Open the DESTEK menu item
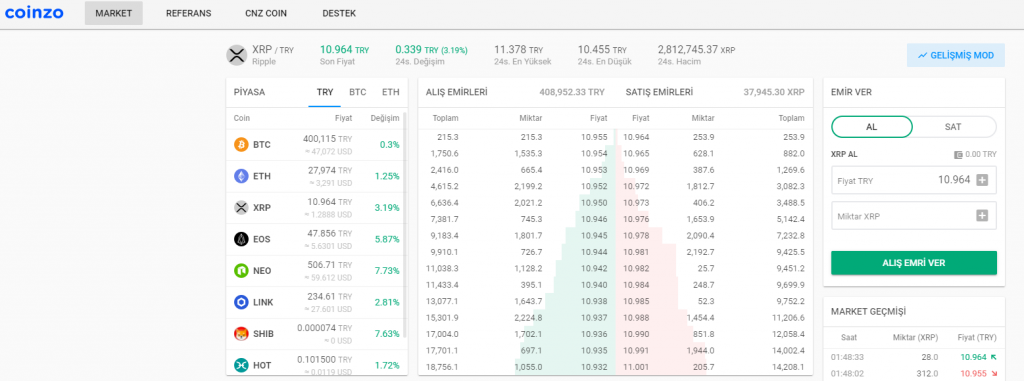Screen dimensions: 1024x381 point(340,13)
